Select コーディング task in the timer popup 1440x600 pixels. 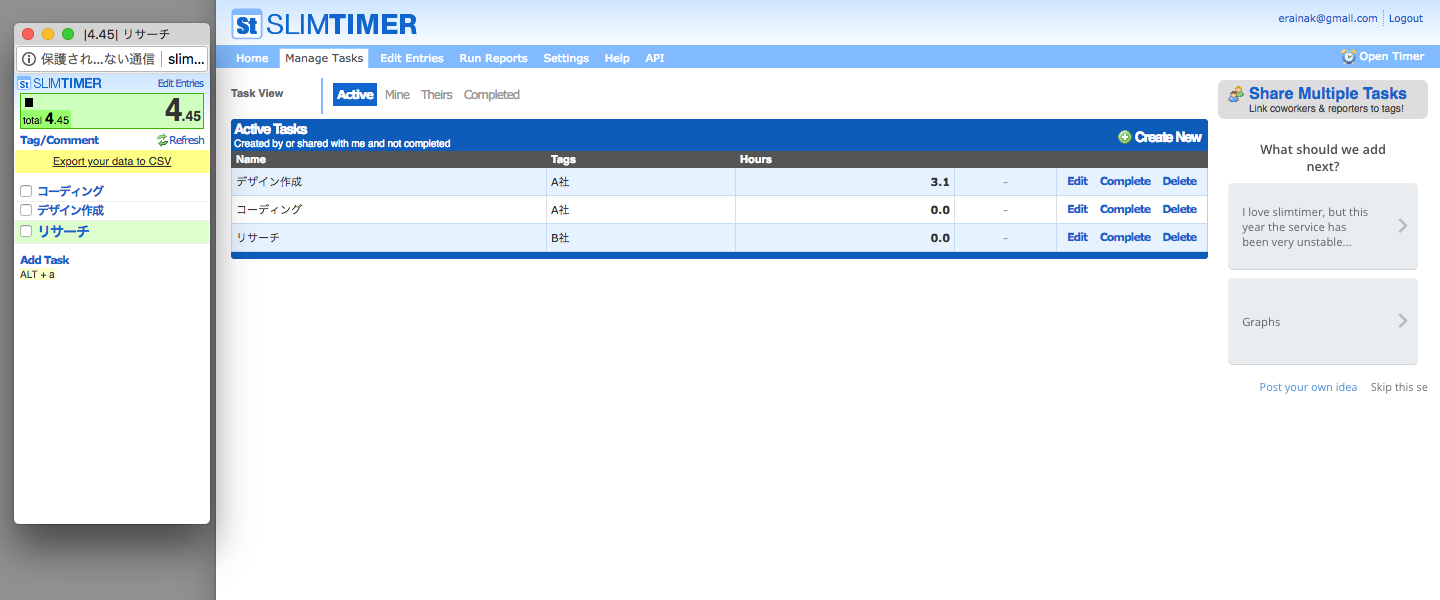point(70,191)
